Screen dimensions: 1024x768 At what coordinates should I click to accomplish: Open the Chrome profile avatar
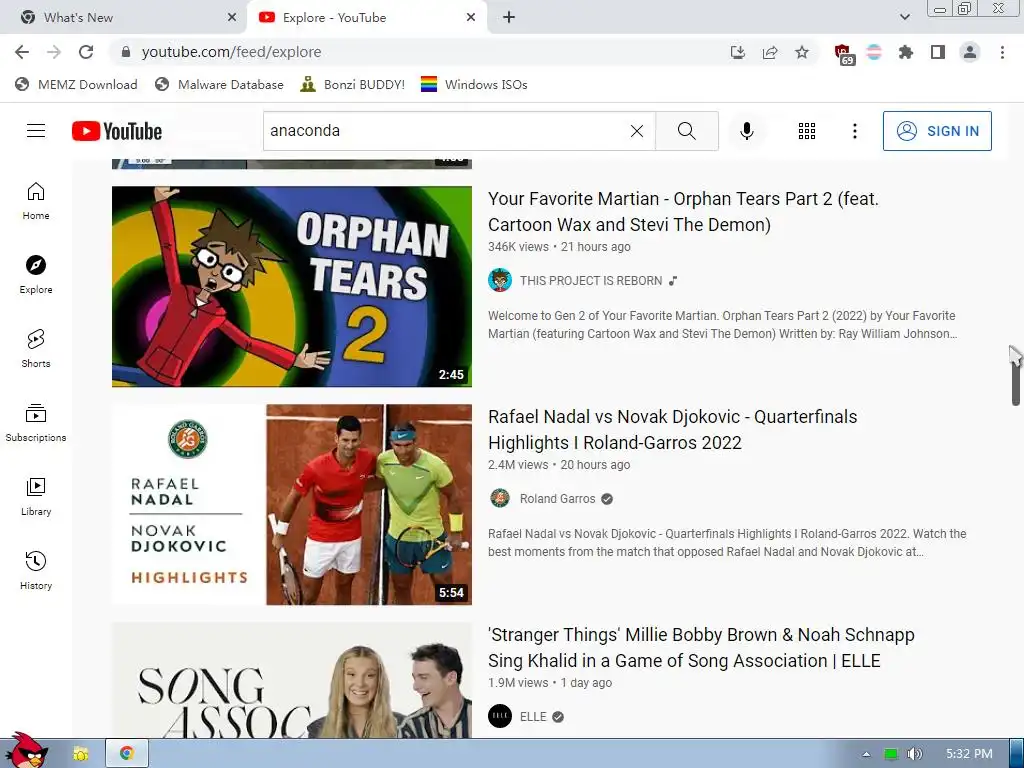(x=970, y=52)
